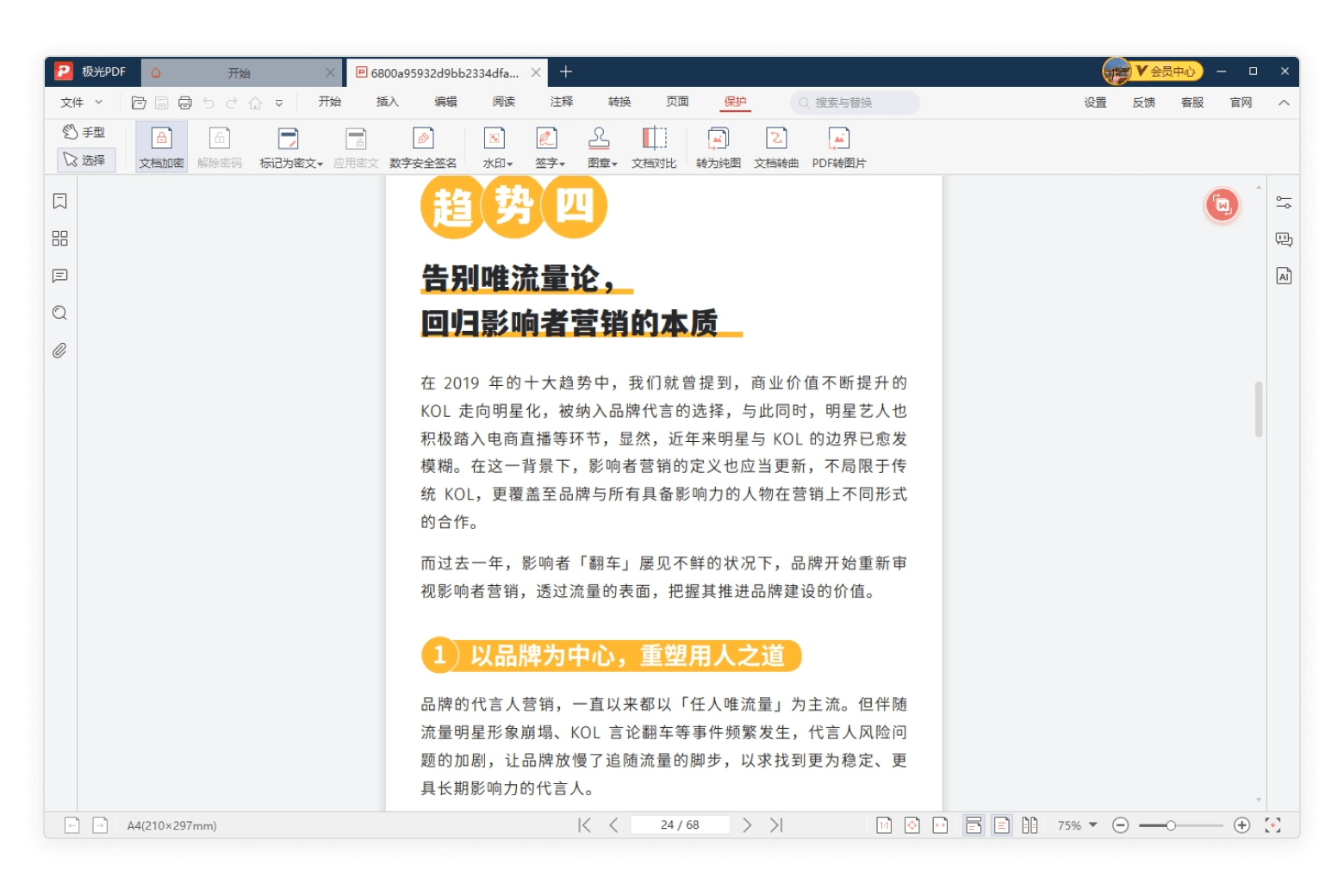
Task: Activate the Select (选择) tool
Action: click(85, 160)
